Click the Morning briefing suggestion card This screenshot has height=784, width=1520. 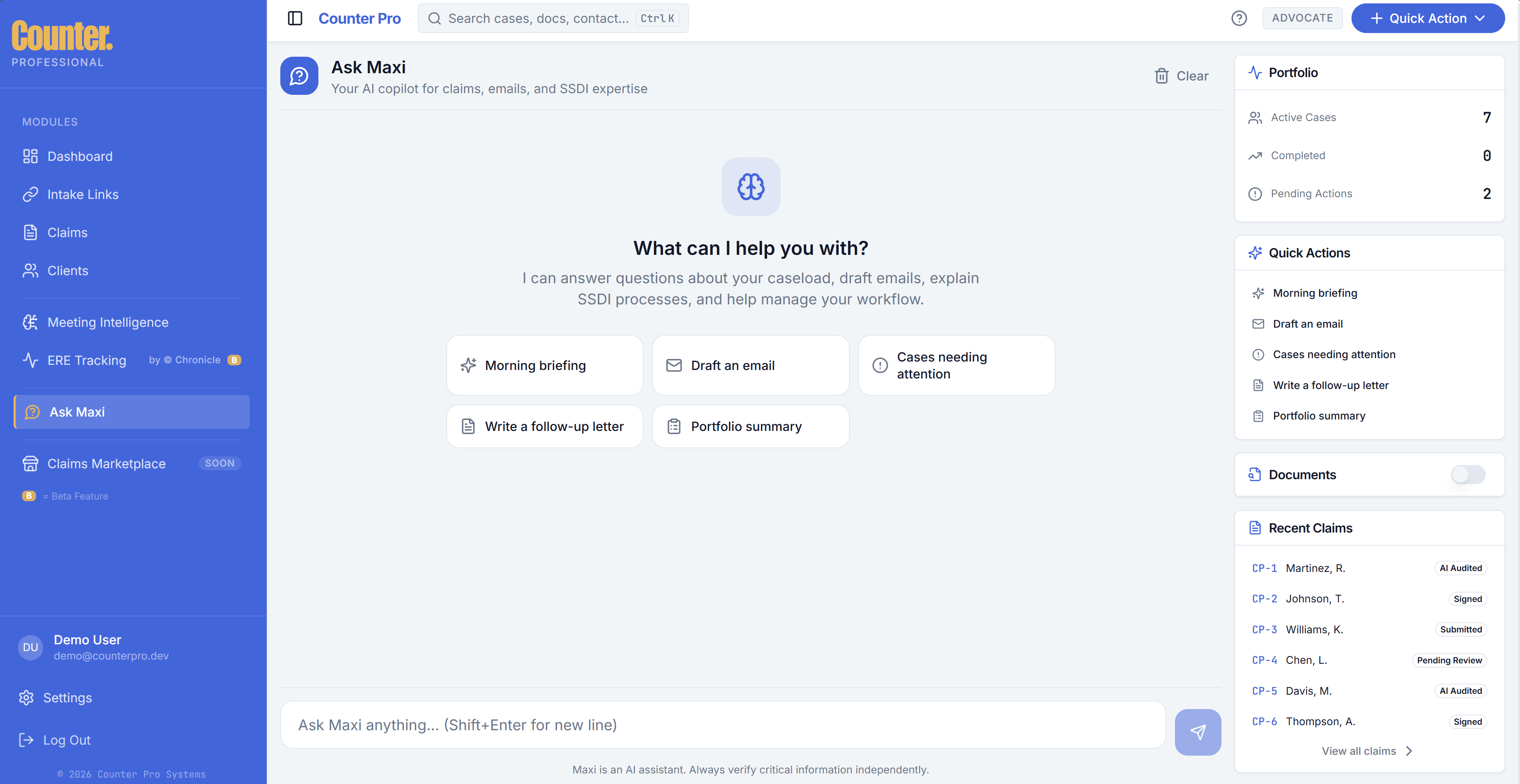(x=544, y=365)
